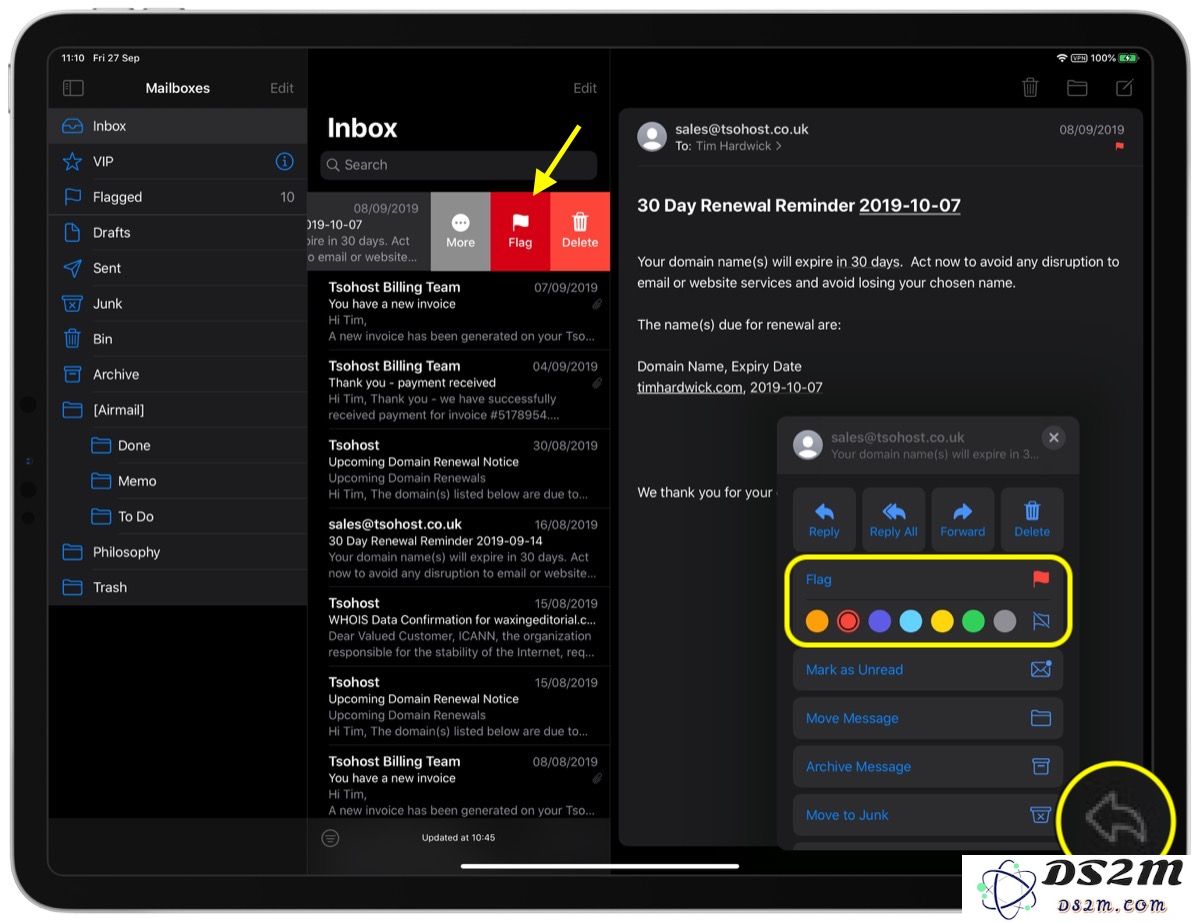Click the 2019-10-07 date link in subject
The width and height of the screenshot is (1200, 923).
[x=910, y=206]
